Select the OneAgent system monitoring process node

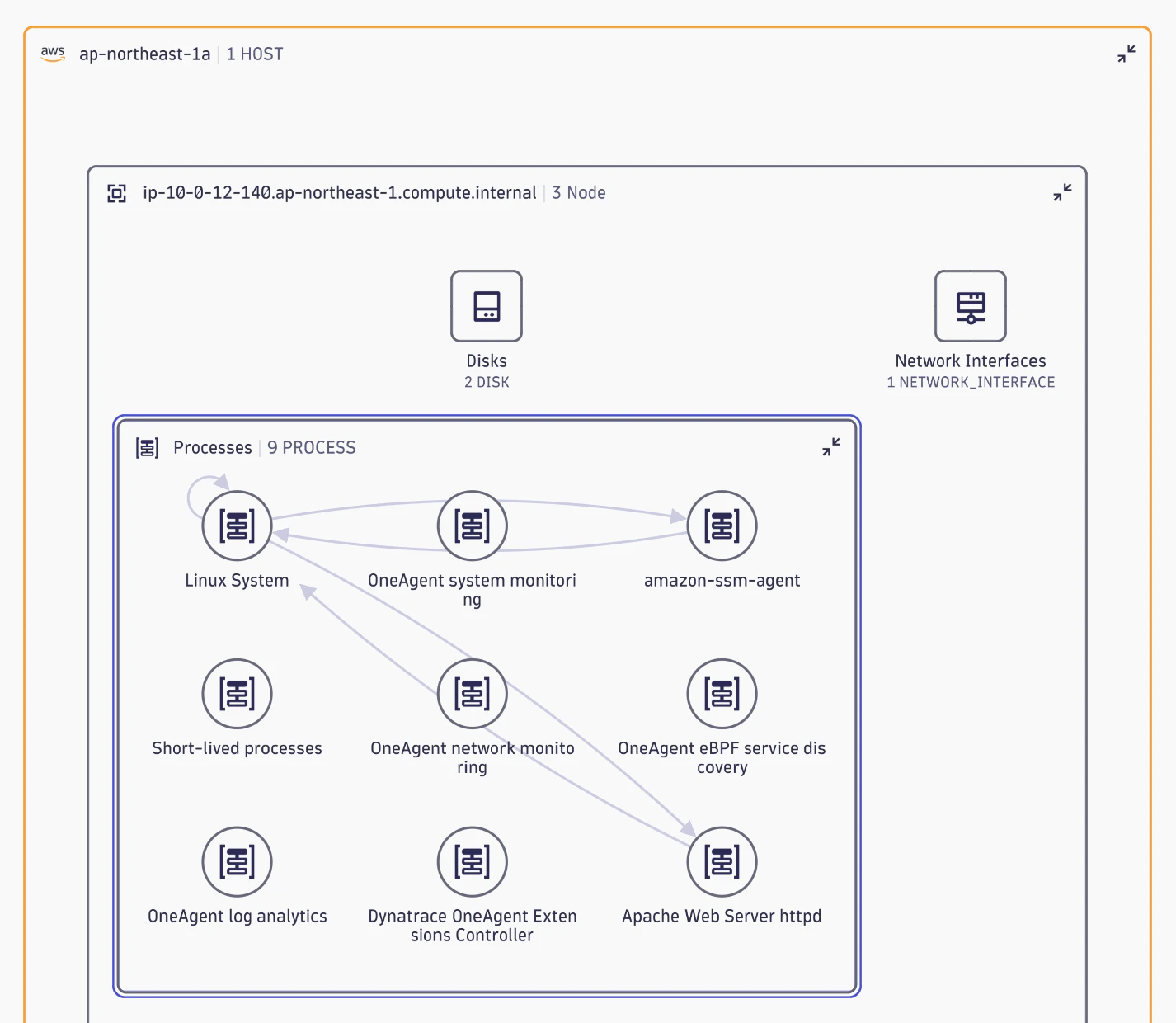click(473, 526)
